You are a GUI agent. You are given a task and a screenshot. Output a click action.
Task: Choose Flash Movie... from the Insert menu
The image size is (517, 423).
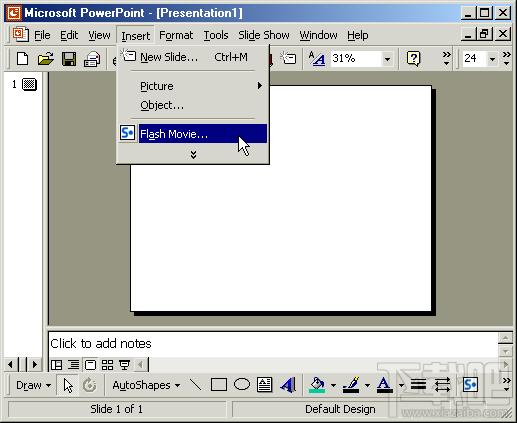[193, 134]
